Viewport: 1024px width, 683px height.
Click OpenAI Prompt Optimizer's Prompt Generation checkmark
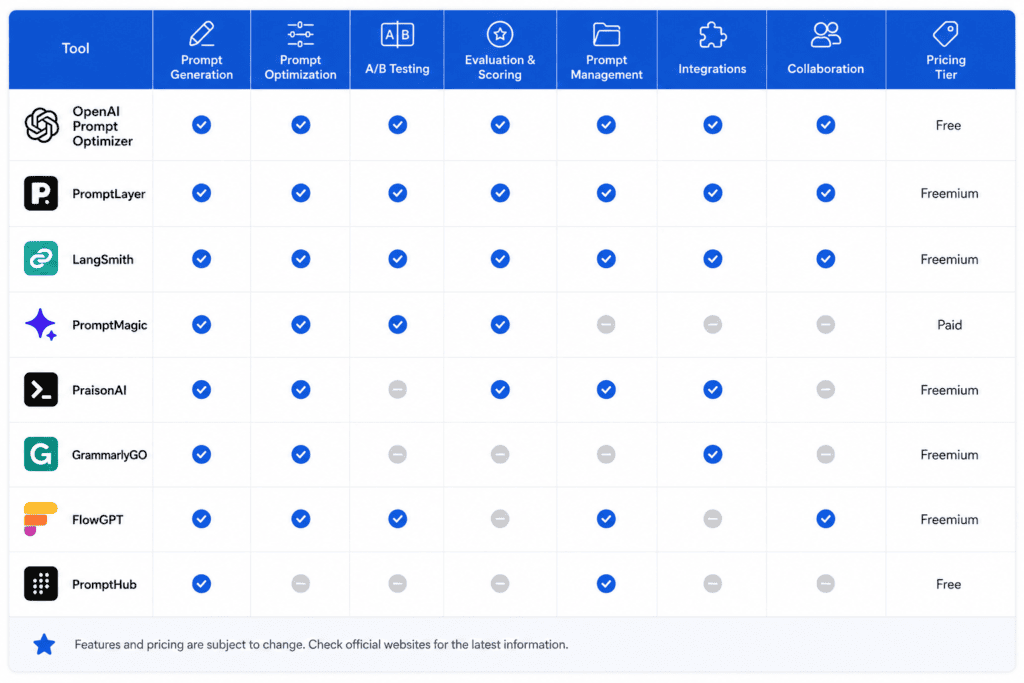click(201, 125)
